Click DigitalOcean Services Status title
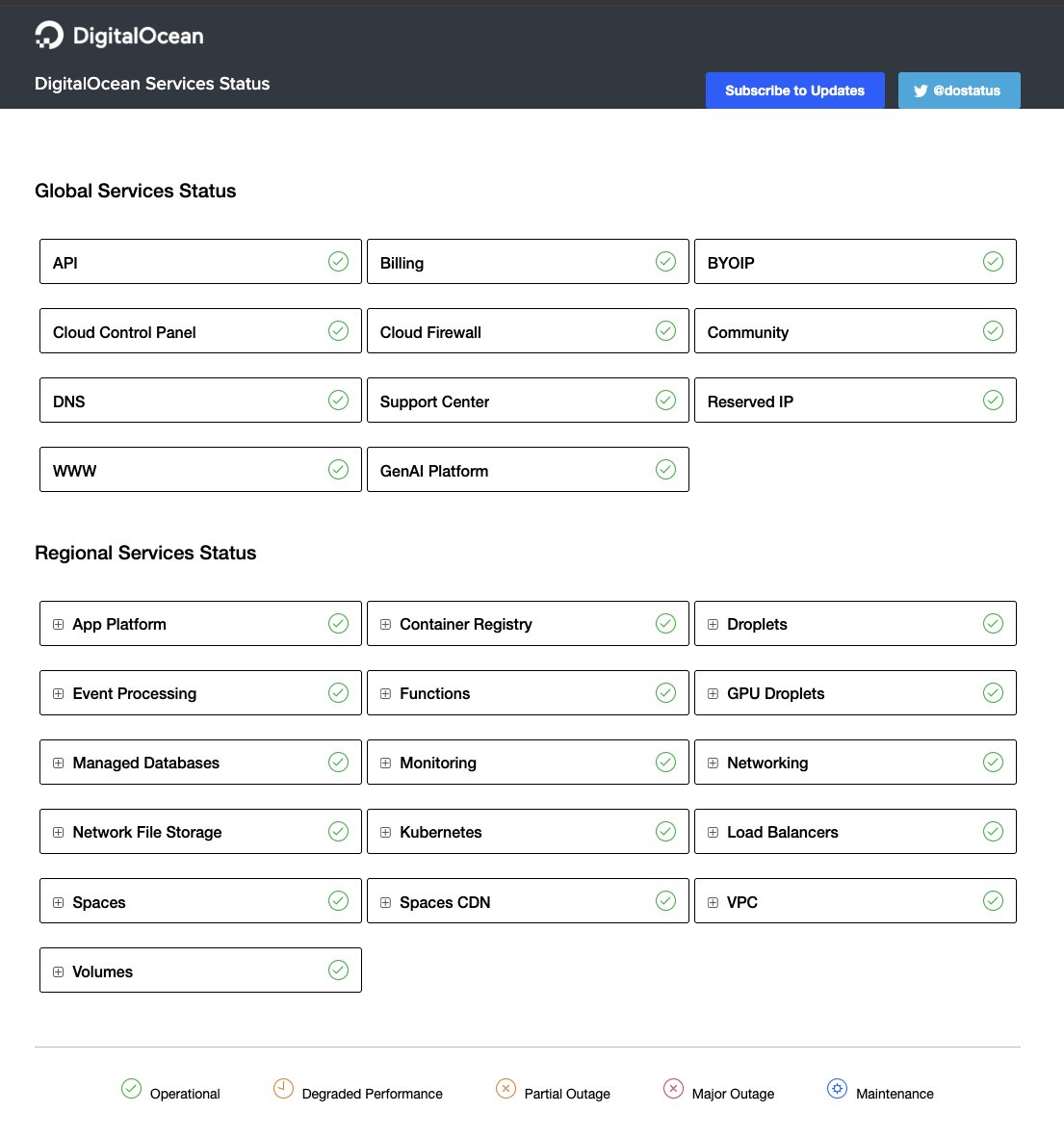This screenshot has width=1064, height=1139. click(152, 84)
